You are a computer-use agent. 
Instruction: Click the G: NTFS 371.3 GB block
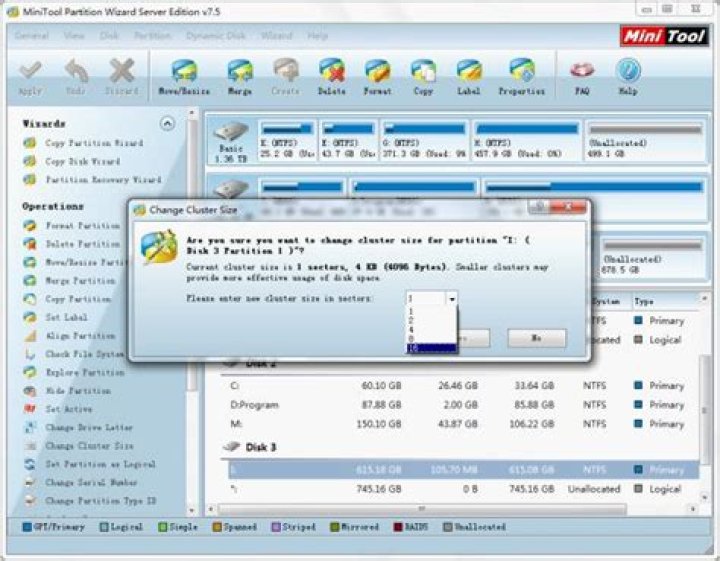point(424,140)
